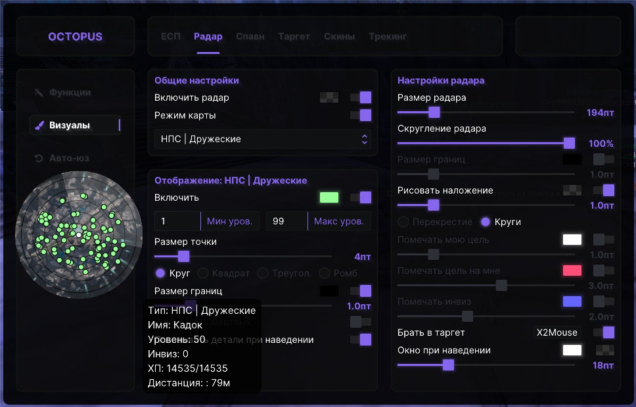This screenshot has height=407, width=636.
Task: Click the Скругление радара slider handle
Action: coord(569,143)
